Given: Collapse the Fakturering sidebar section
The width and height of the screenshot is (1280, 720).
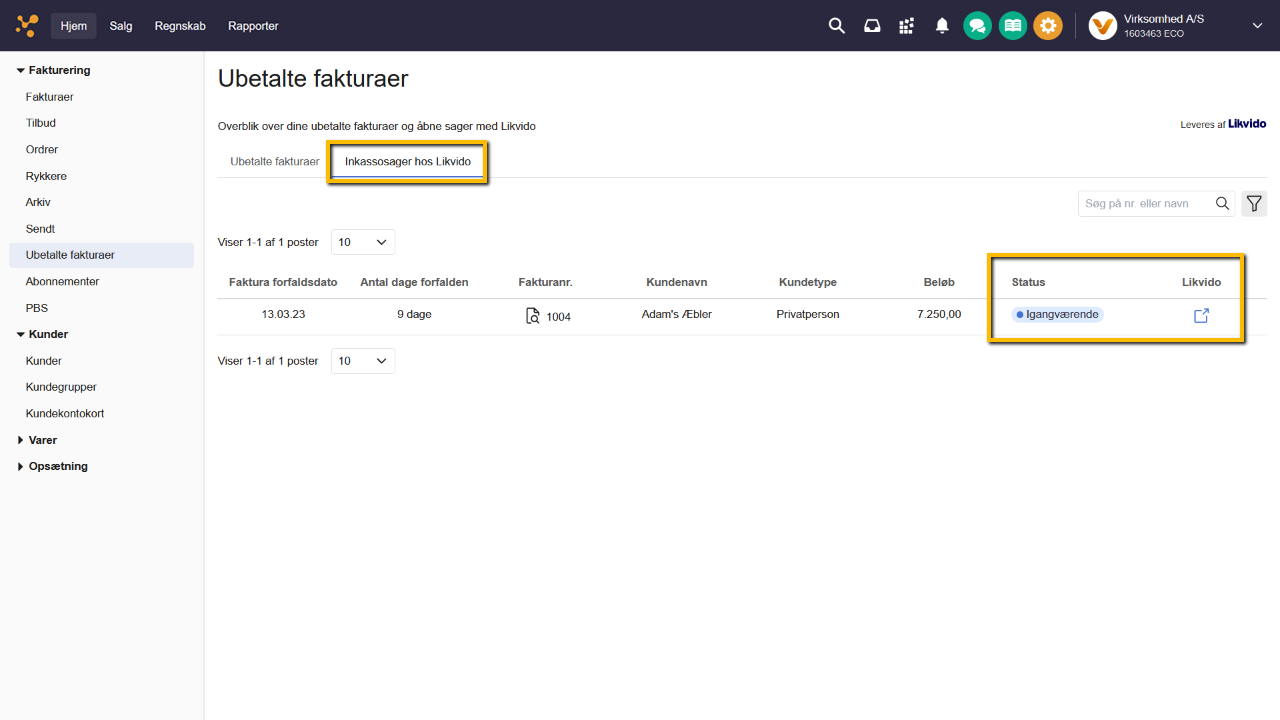Looking at the screenshot, I should 21,71.
